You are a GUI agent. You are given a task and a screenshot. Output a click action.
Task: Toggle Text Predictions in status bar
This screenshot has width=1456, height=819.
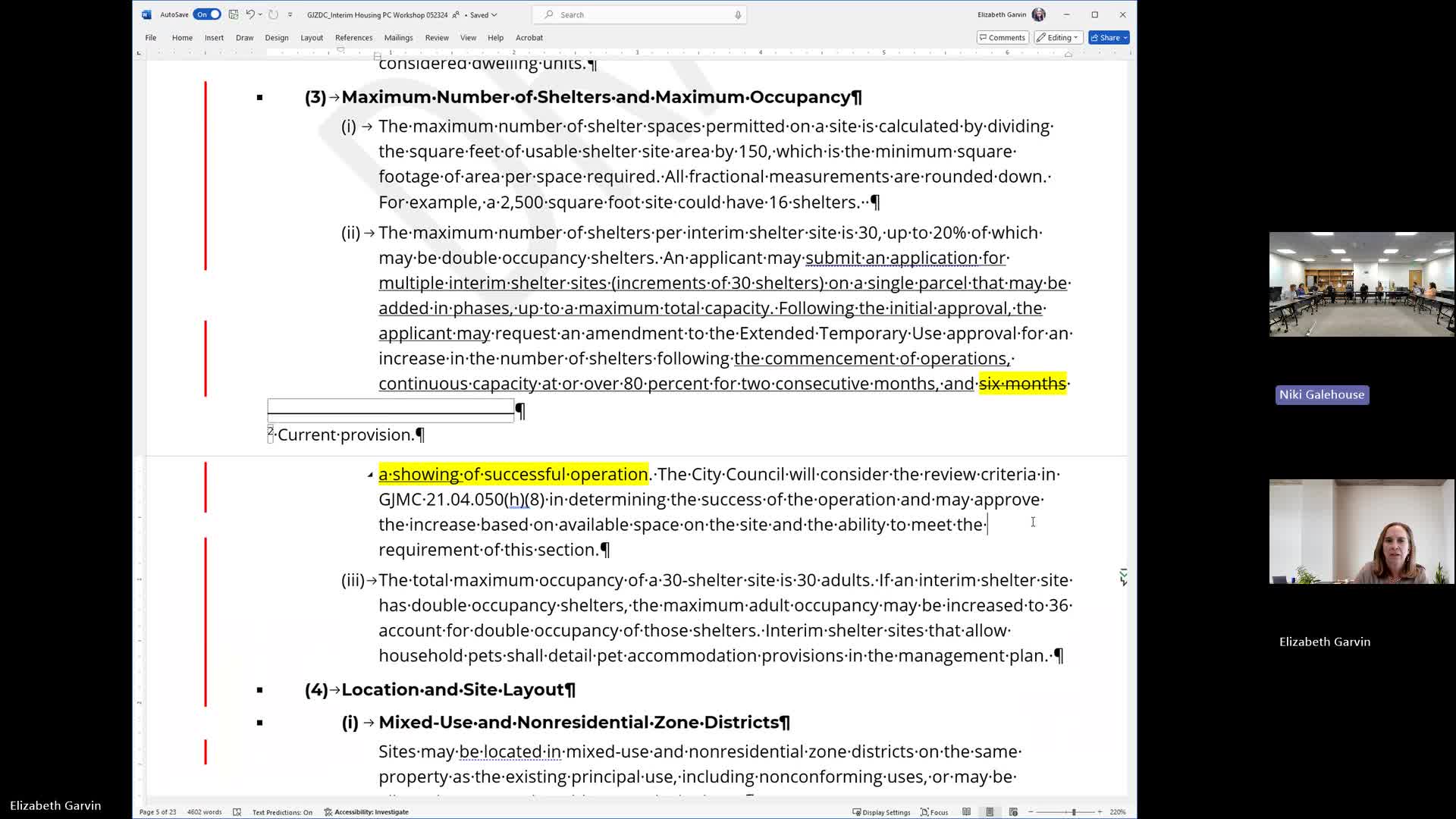(282, 812)
